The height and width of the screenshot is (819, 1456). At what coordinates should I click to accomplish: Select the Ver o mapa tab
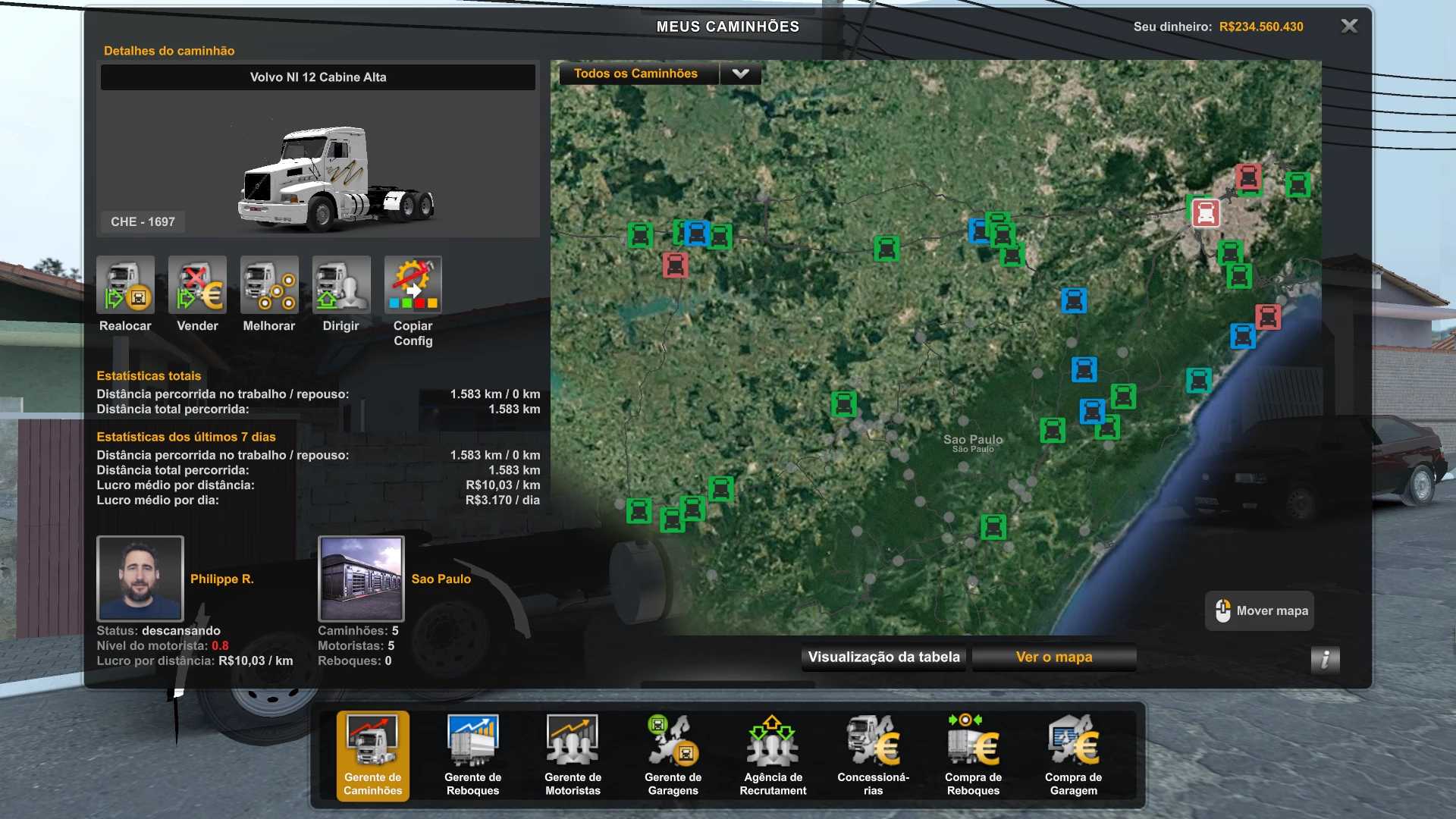[x=1054, y=657]
